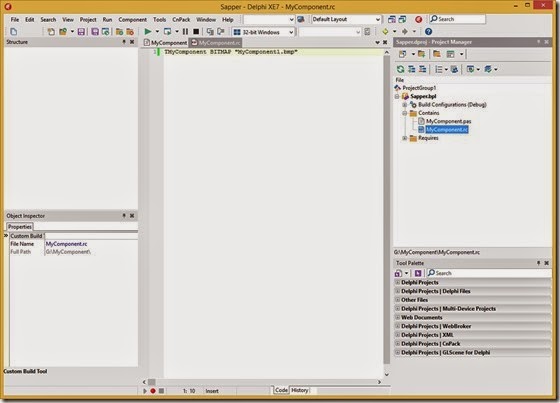Toggle the Tool Palette pushpin
This screenshot has width=560, height=403.
click(x=538, y=263)
